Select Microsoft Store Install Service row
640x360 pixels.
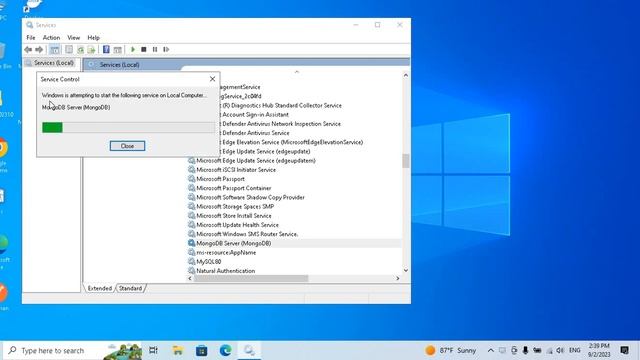coord(233,216)
